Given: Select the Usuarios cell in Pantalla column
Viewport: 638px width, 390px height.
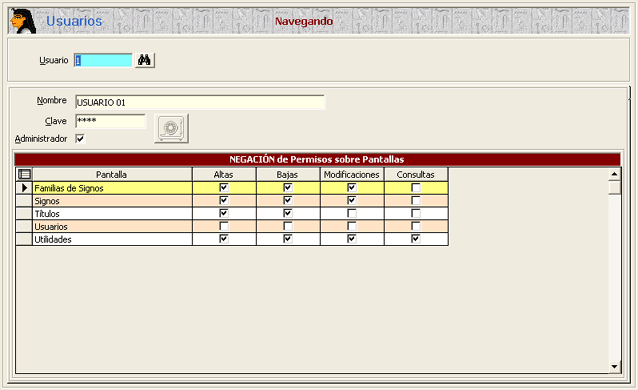Looking at the screenshot, I should coord(112,226).
